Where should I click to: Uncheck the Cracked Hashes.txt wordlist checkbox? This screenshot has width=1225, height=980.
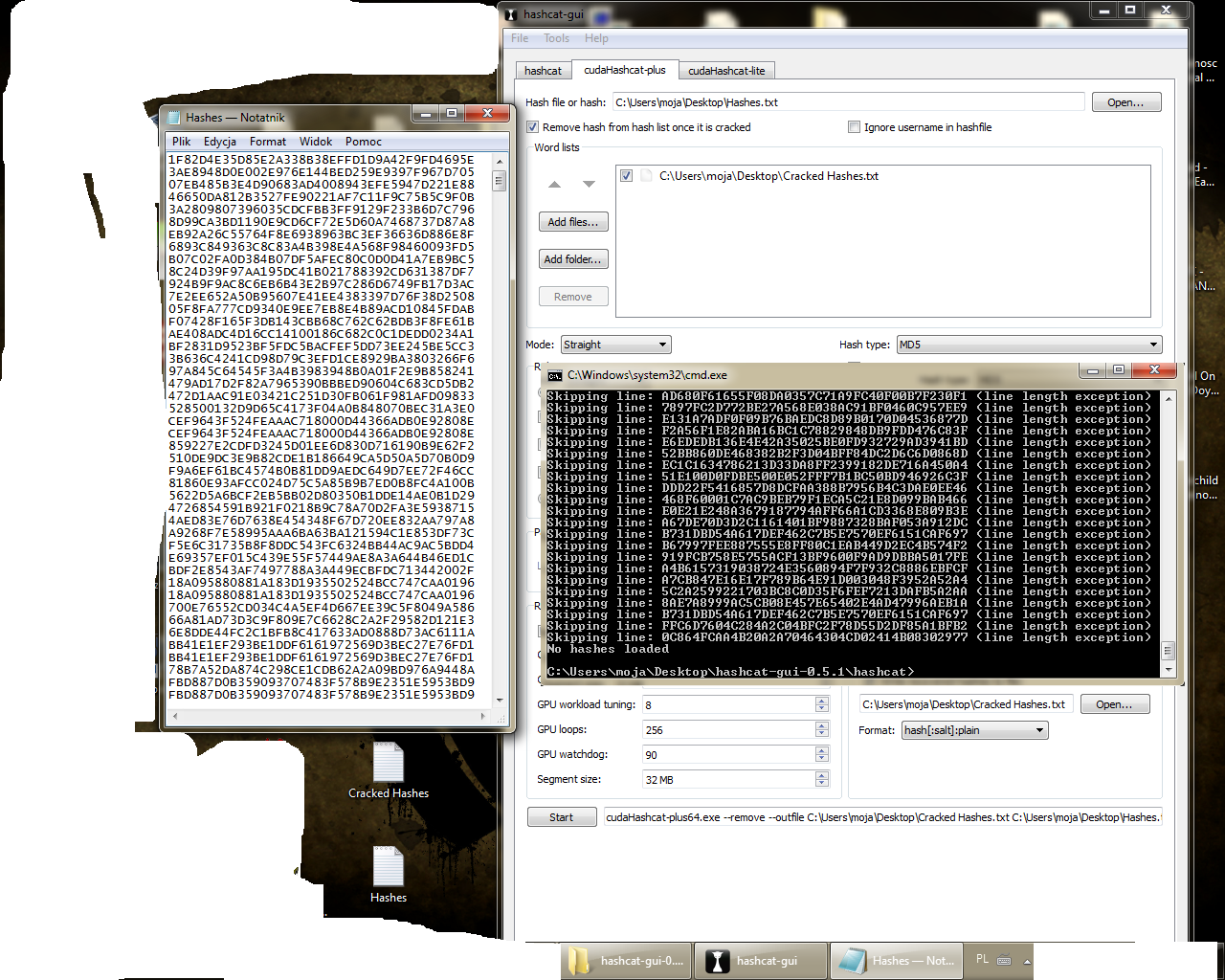(x=626, y=176)
